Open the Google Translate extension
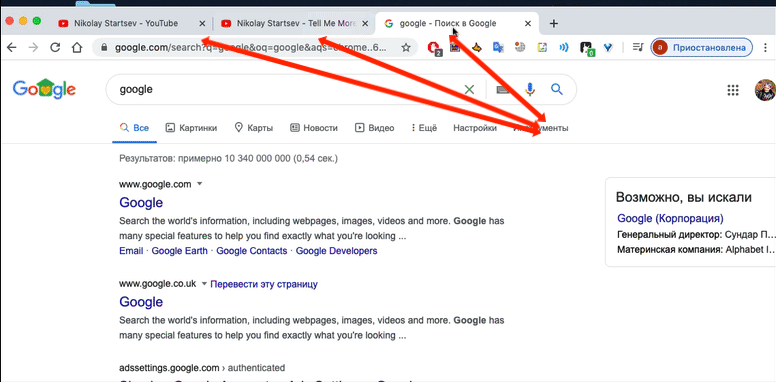776x382 pixels. (498, 48)
